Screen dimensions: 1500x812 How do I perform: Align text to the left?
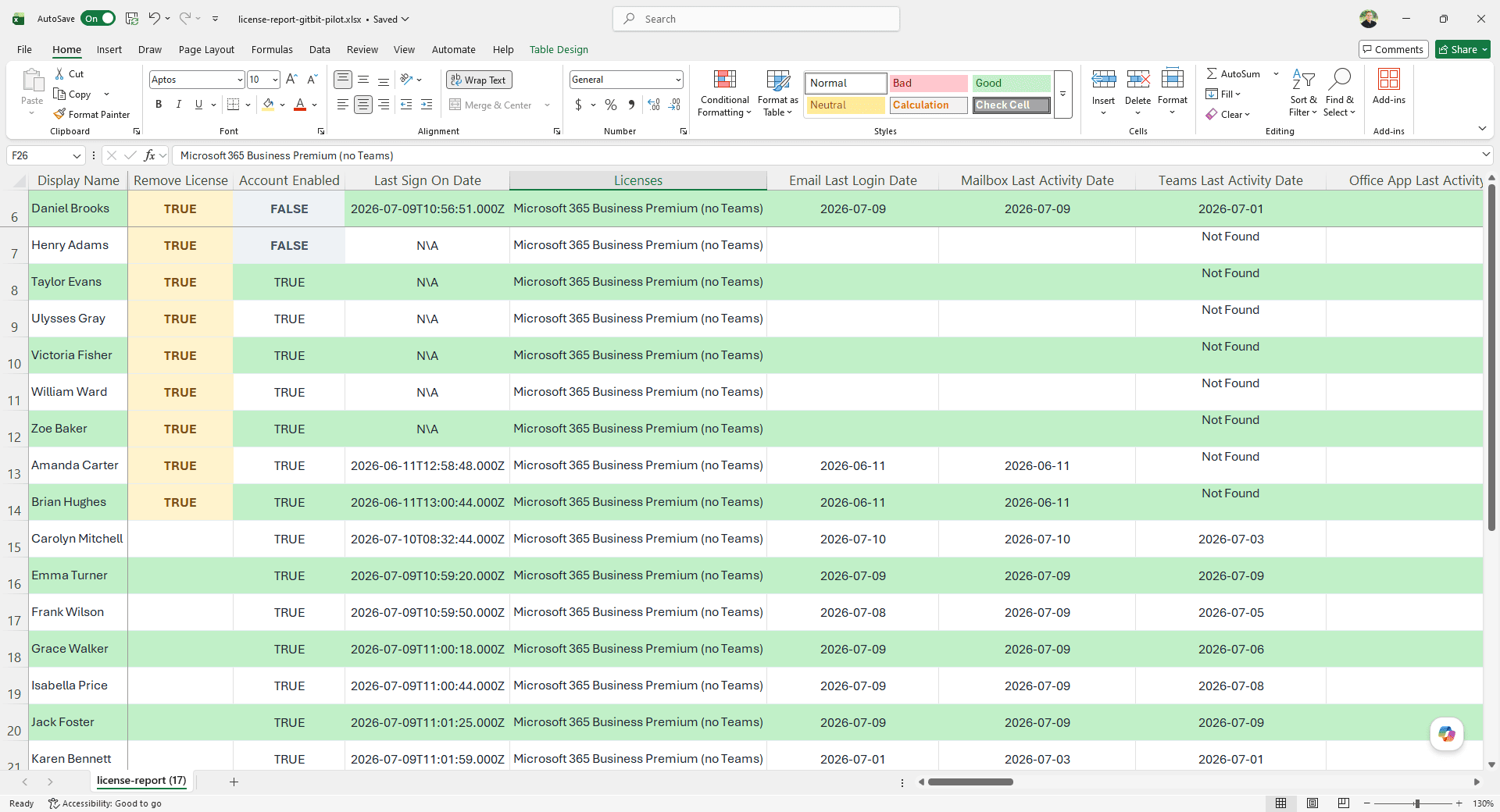point(342,105)
